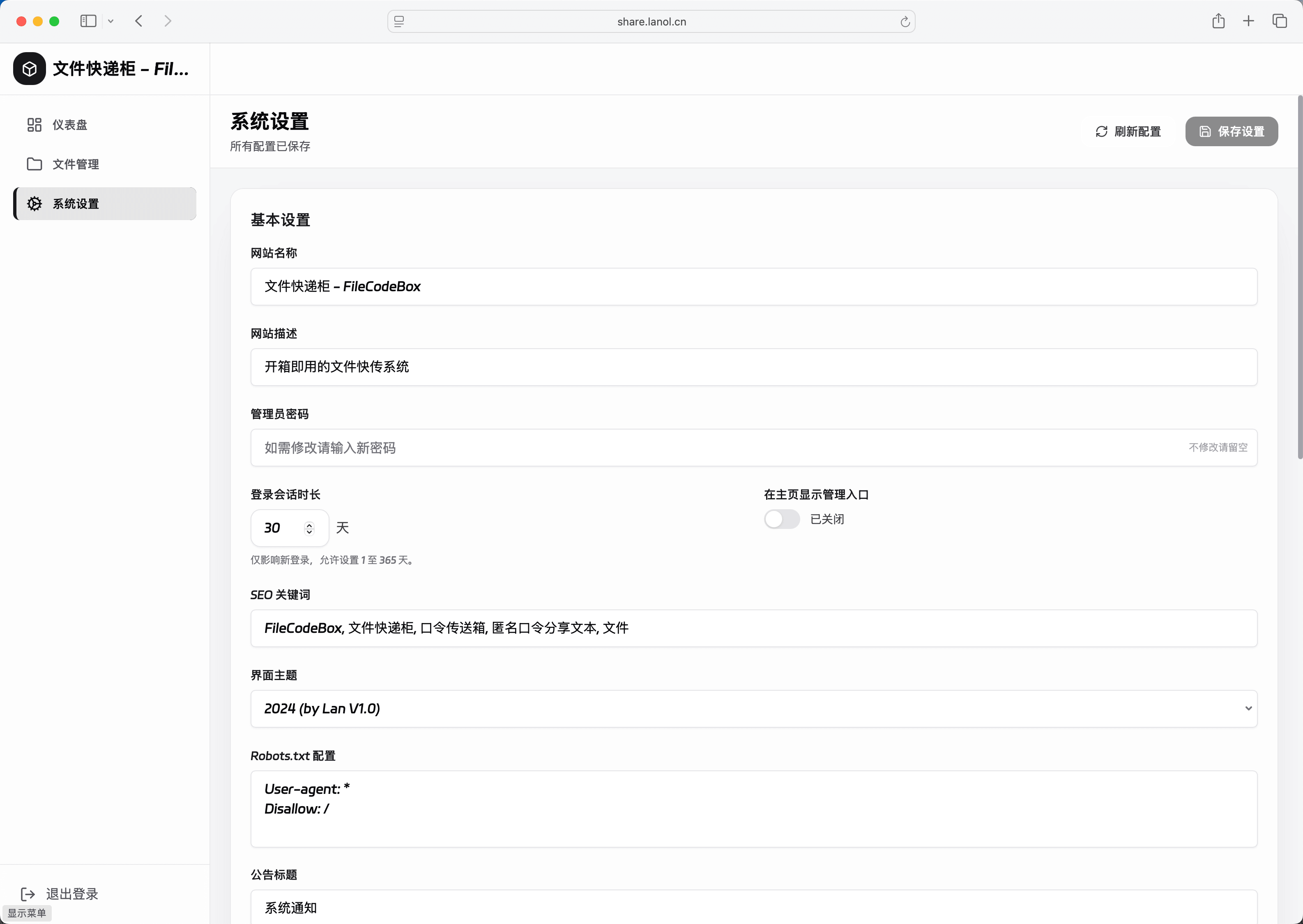This screenshot has width=1303, height=924.
Task: Click the share.lanol.cn address bar
Action: coord(651,22)
